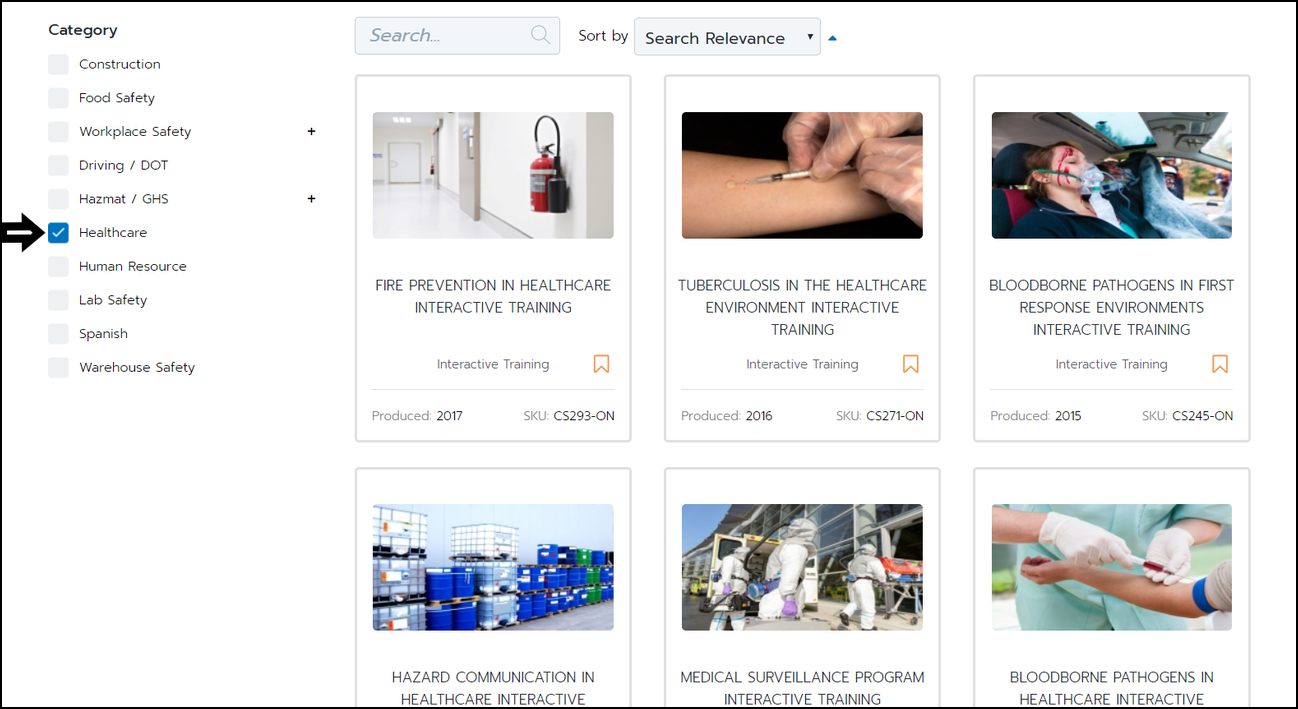
Task: Click the Human Resource category label
Action: coord(133,267)
